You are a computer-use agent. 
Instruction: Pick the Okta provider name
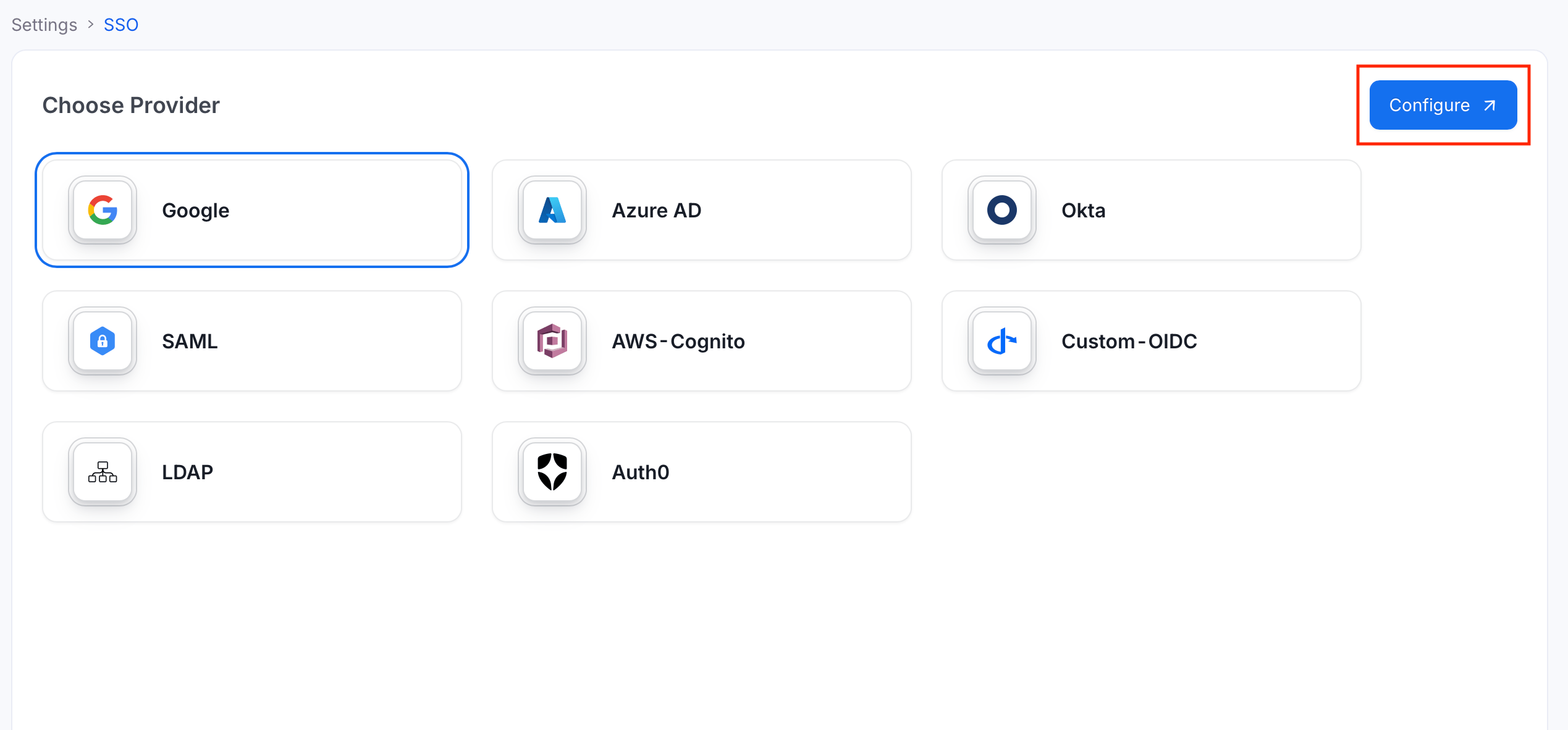click(x=1084, y=211)
